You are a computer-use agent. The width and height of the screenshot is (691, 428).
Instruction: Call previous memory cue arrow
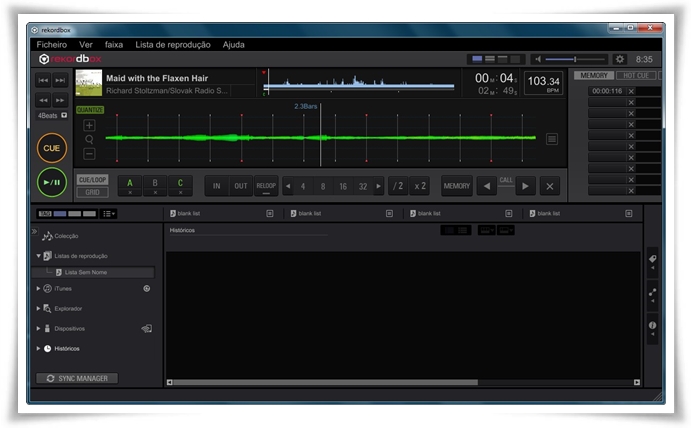pyautogui.click(x=487, y=186)
